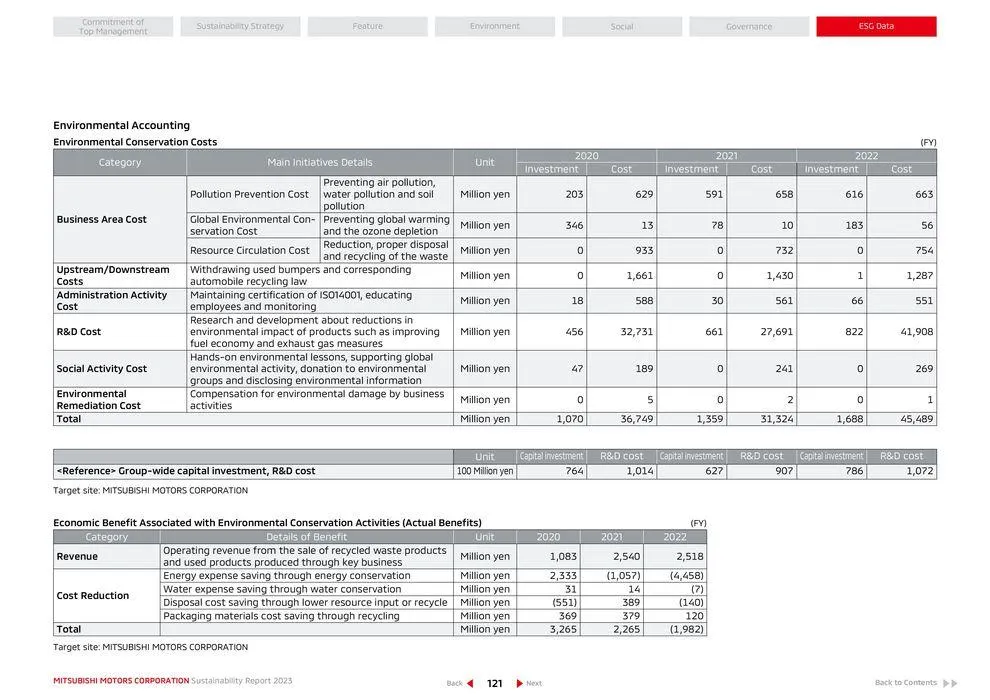The height and width of the screenshot is (700, 990).
Task: Open the Social section tab
Action: (x=621, y=26)
